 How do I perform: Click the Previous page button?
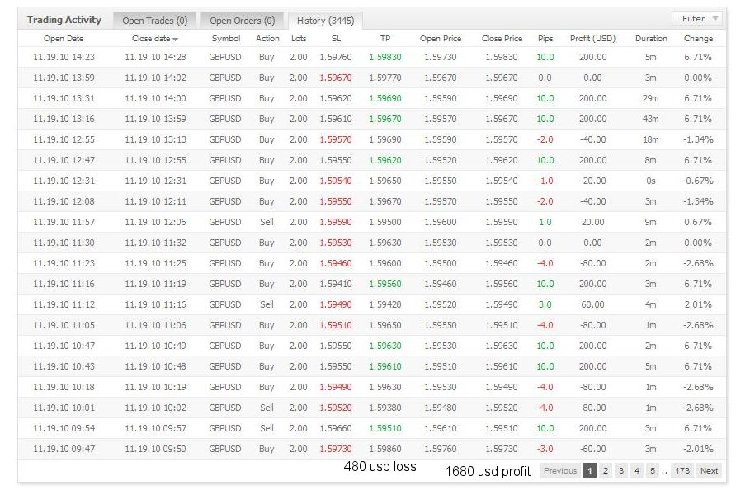560,470
